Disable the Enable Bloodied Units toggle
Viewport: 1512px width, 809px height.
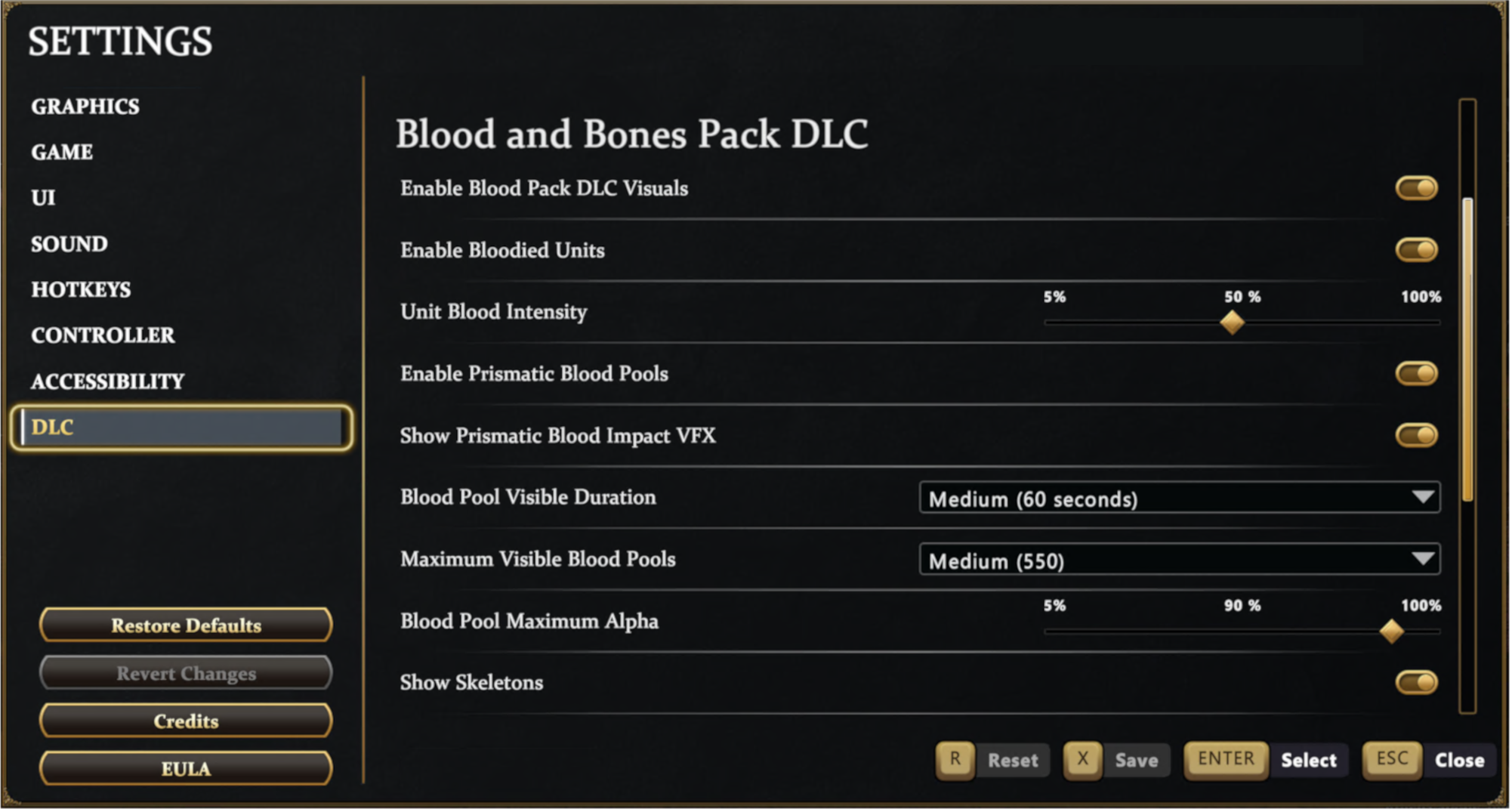pyautogui.click(x=1416, y=250)
